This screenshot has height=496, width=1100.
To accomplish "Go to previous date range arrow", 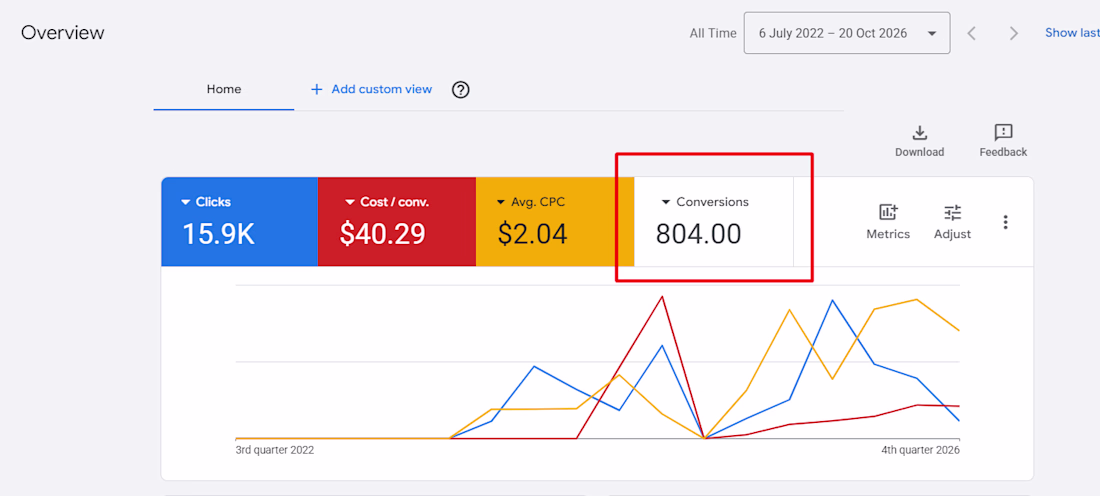I will [972, 33].
